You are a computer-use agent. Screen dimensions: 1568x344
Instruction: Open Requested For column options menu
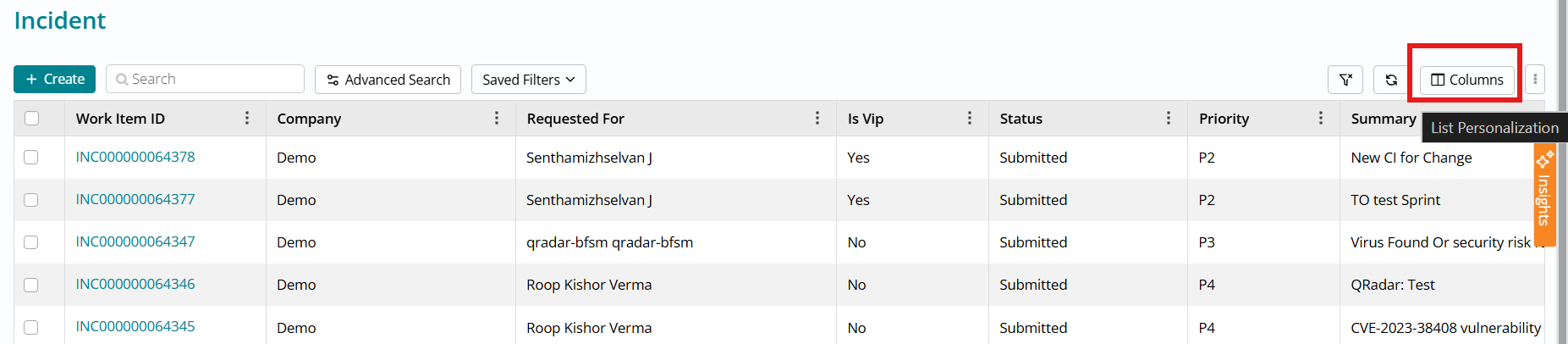coord(817,119)
